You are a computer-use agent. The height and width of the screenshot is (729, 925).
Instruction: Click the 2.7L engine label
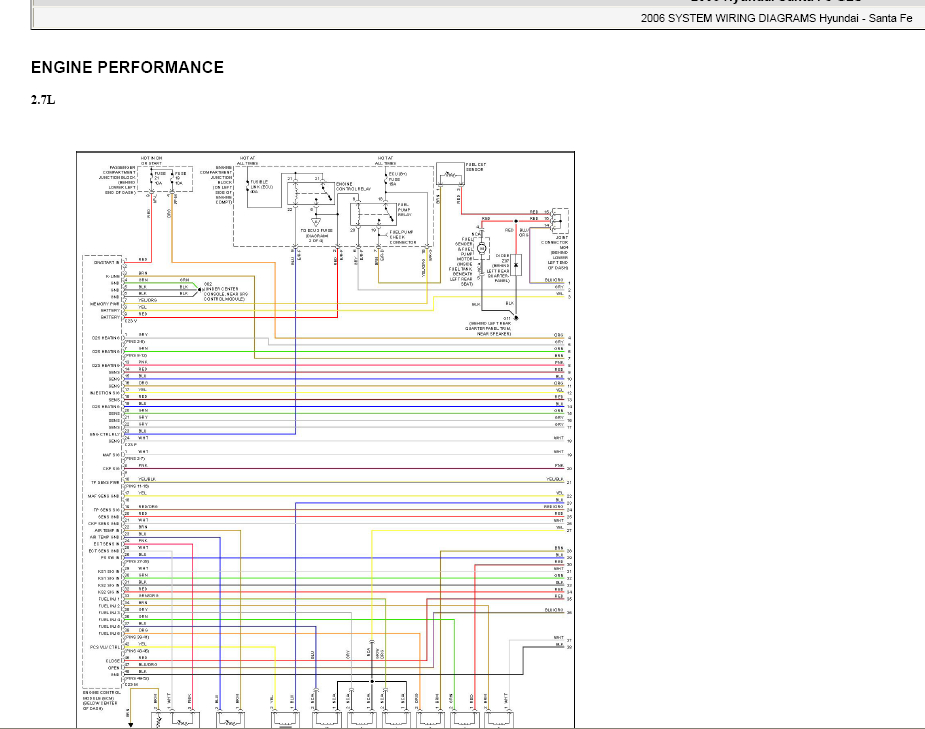pos(43,100)
